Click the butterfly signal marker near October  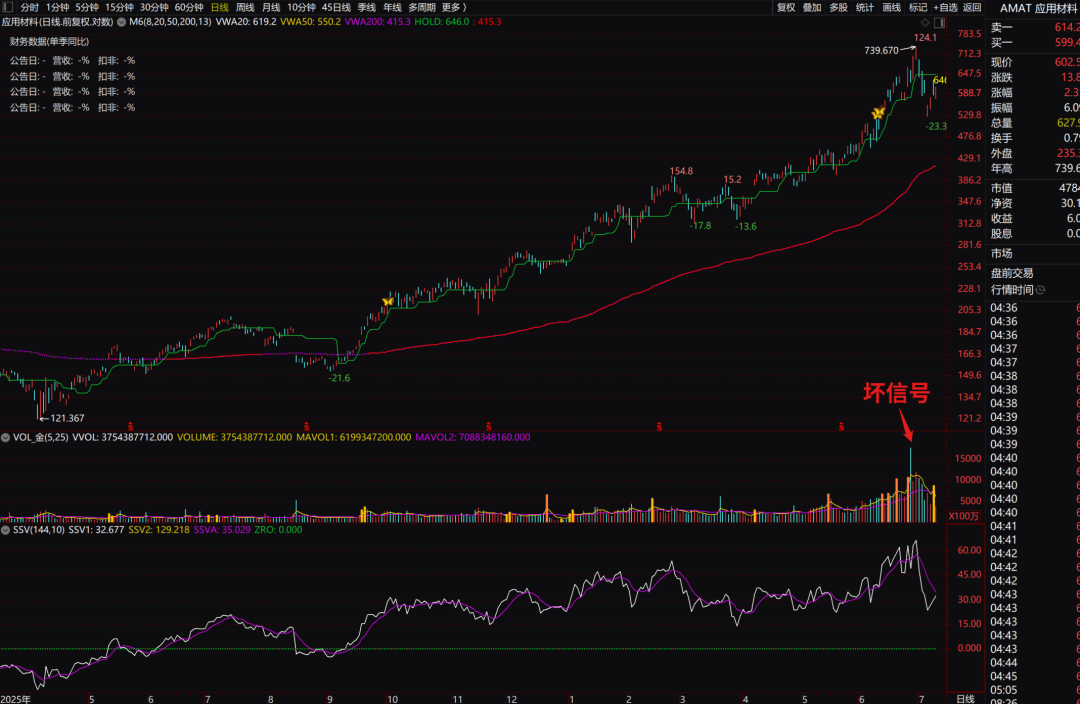coord(388,301)
